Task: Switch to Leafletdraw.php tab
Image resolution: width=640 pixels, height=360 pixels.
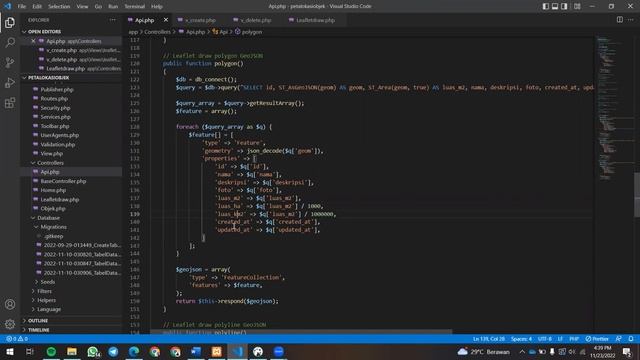Action: click(x=315, y=20)
